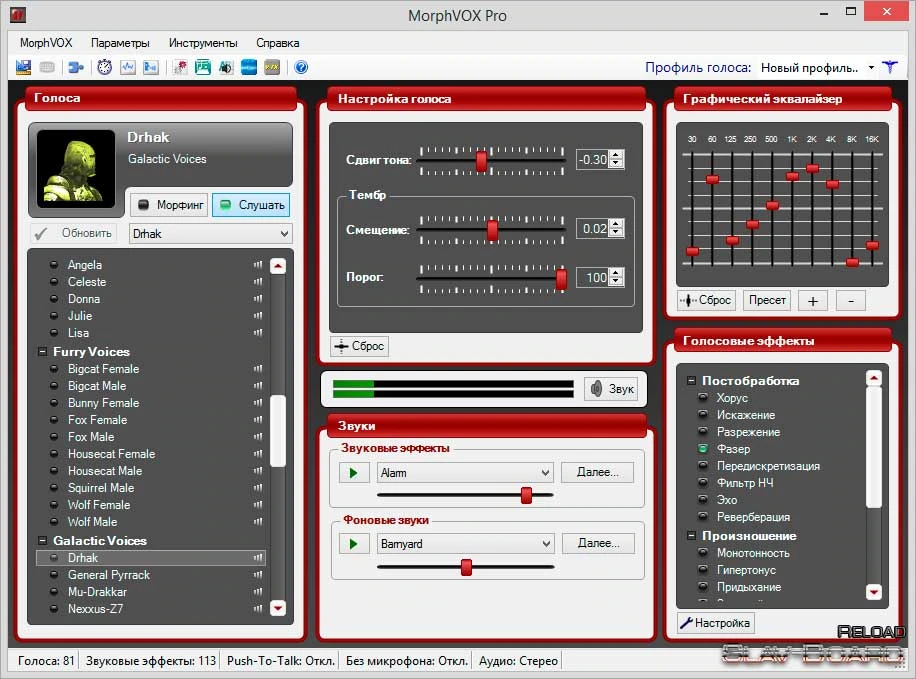Click Далее next to Barnyard
The height and width of the screenshot is (679, 916).
pyautogui.click(x=598, y=543)
